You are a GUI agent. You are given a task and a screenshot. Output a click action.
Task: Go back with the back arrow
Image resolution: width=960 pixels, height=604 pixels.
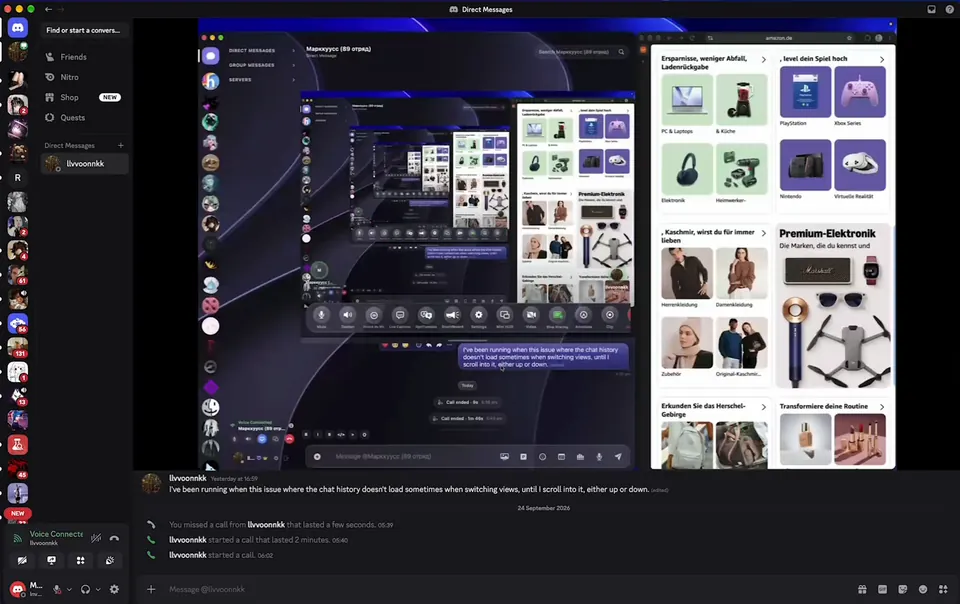click(48, 9)
